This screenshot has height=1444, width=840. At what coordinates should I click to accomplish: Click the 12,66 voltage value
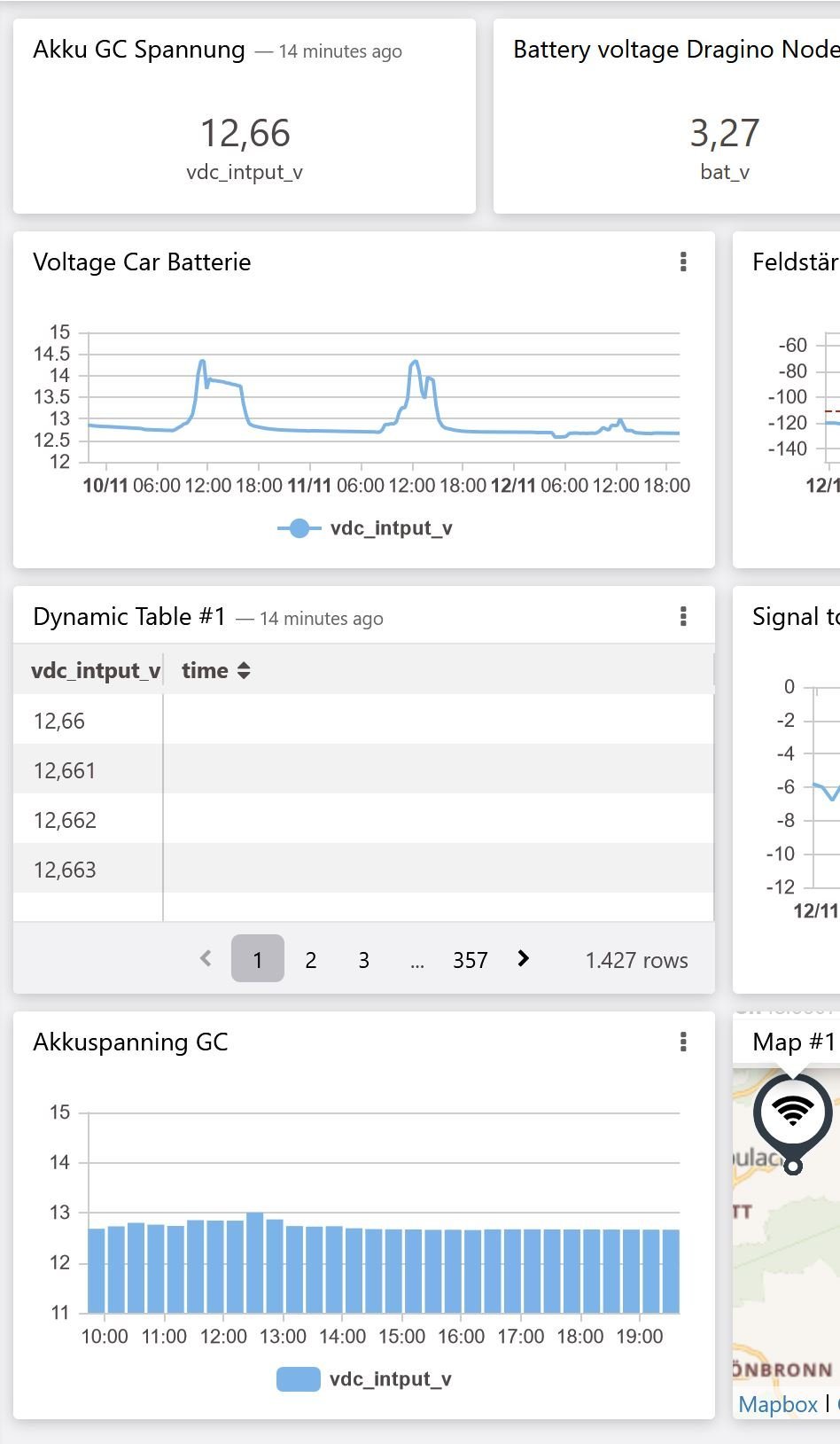(245, 133)
